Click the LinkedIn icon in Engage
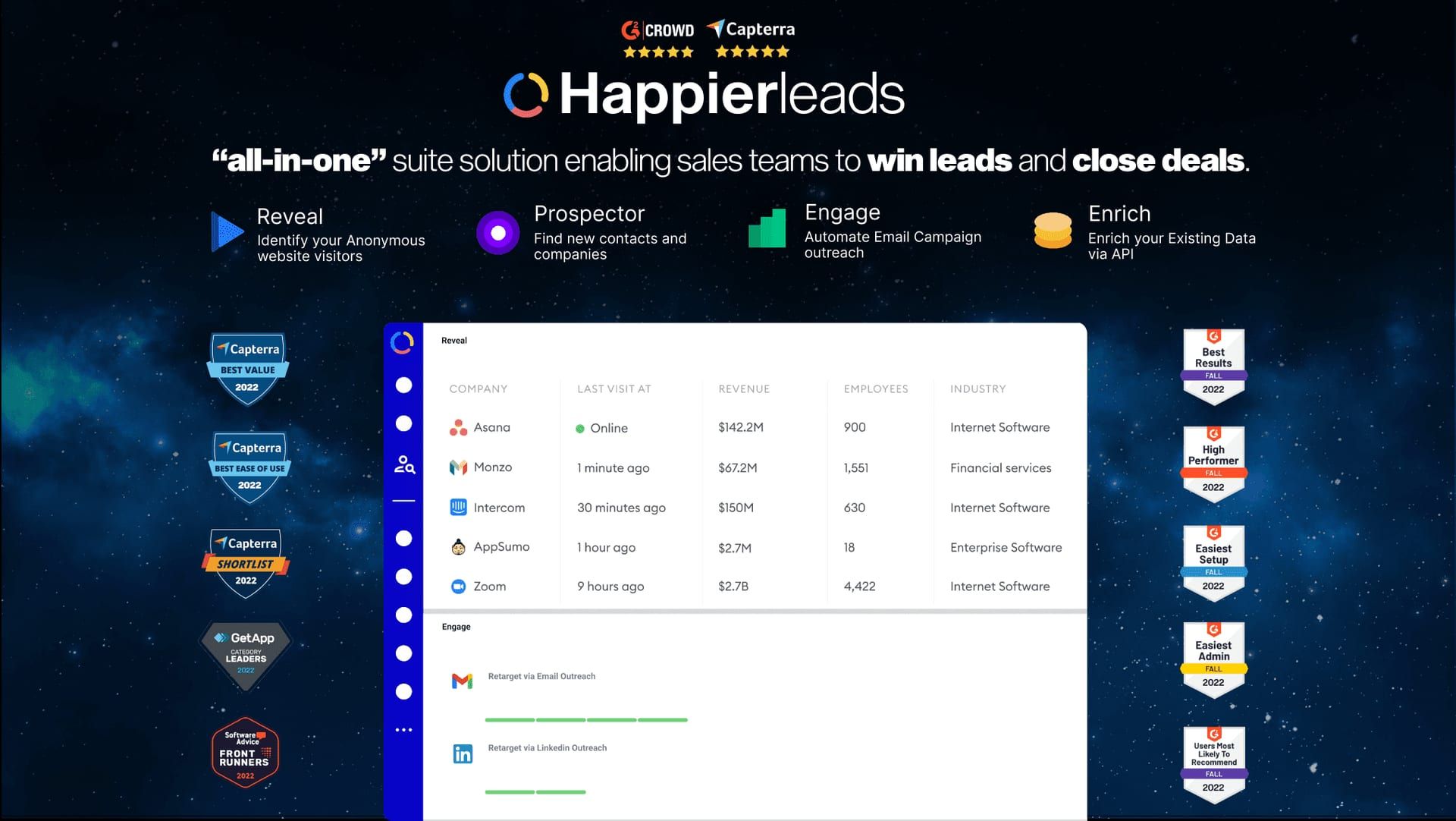1456x821 pixels. (463, 753)
